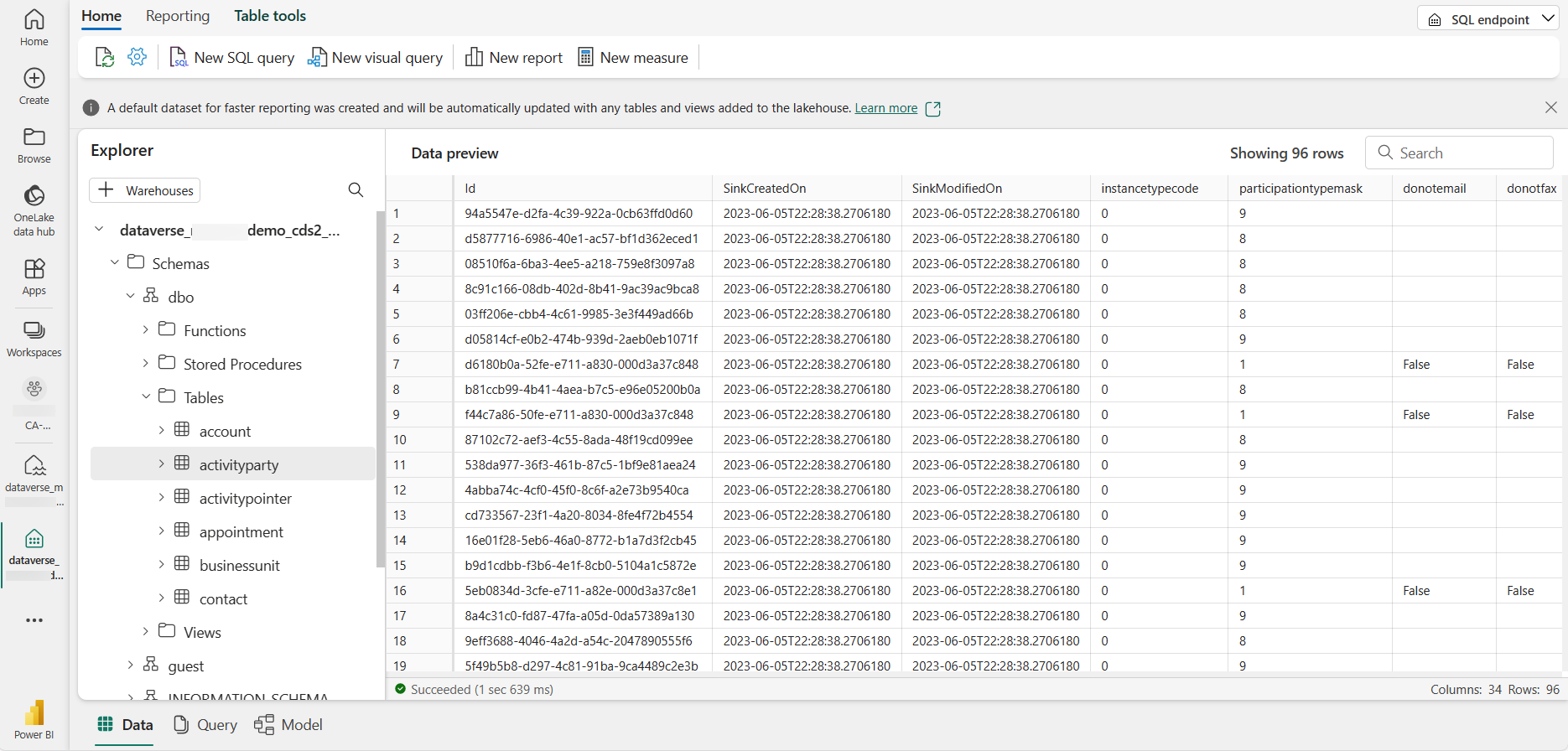Image resolution: width=1568 pixels, height=751 pixels.
Task: Click the guest schema icon
Action: click(151, 665)
